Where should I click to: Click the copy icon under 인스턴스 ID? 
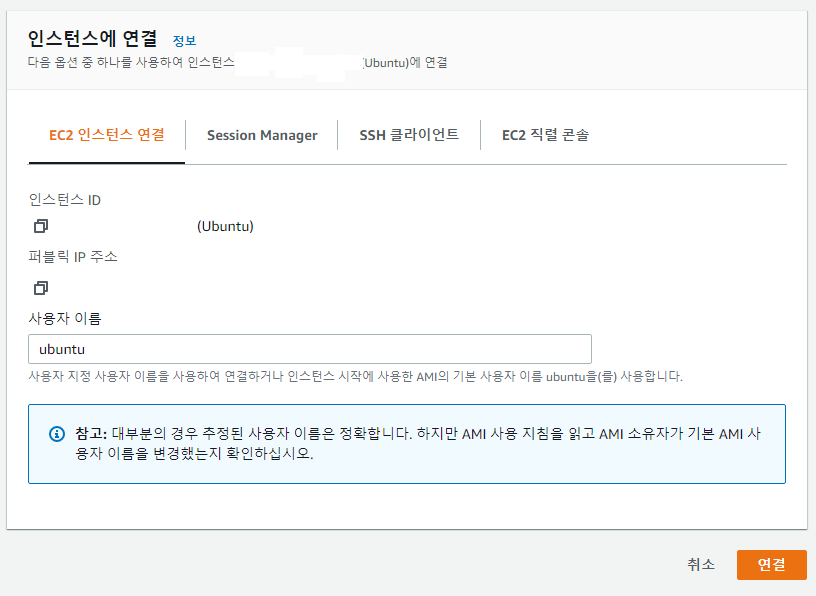(40, 226)
